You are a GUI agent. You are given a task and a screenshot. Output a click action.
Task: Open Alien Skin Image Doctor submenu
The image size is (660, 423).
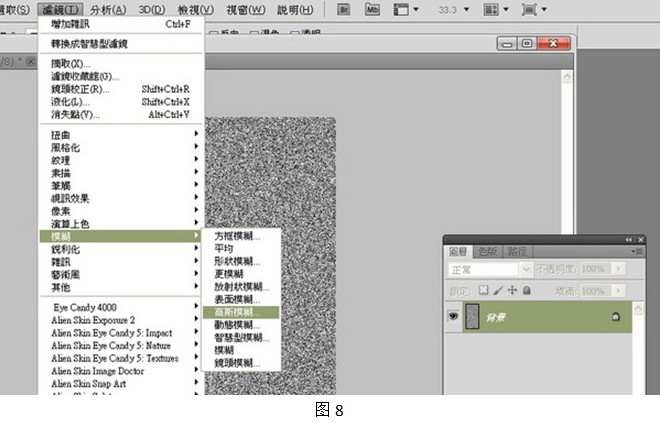121,371
